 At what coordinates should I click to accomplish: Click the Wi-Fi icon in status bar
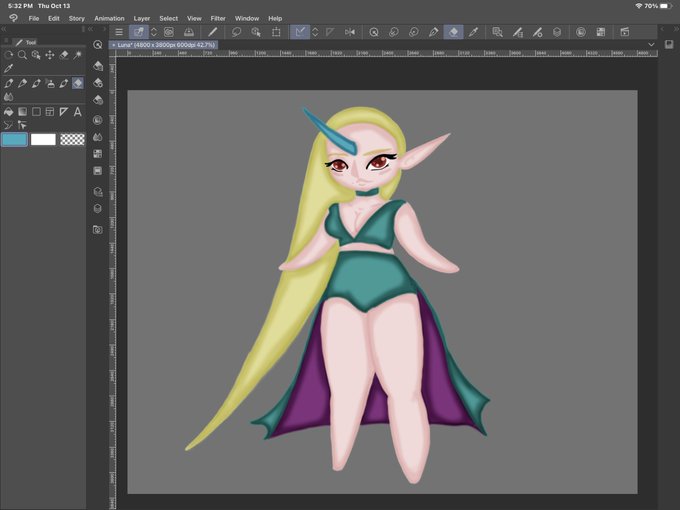[x=639, y=6]
